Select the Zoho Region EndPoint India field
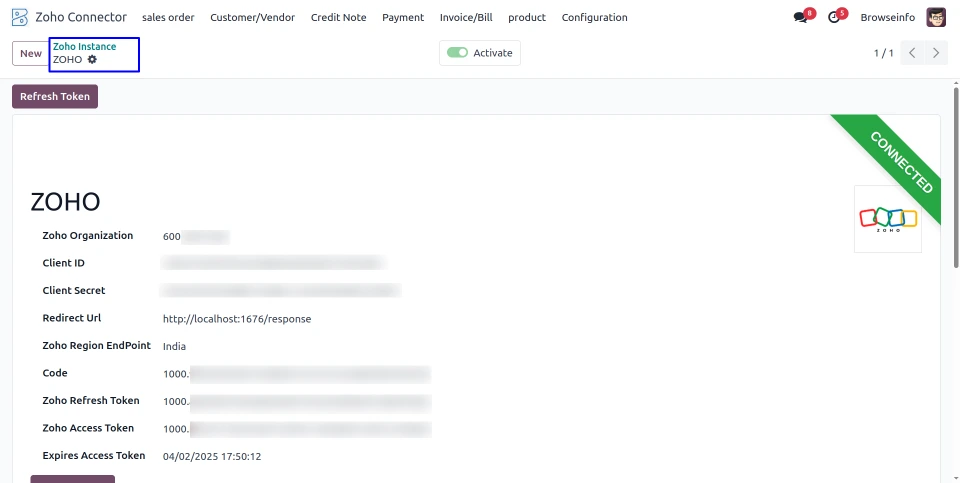The height and width of the screenshot is (483, 960). pos(175,346)
